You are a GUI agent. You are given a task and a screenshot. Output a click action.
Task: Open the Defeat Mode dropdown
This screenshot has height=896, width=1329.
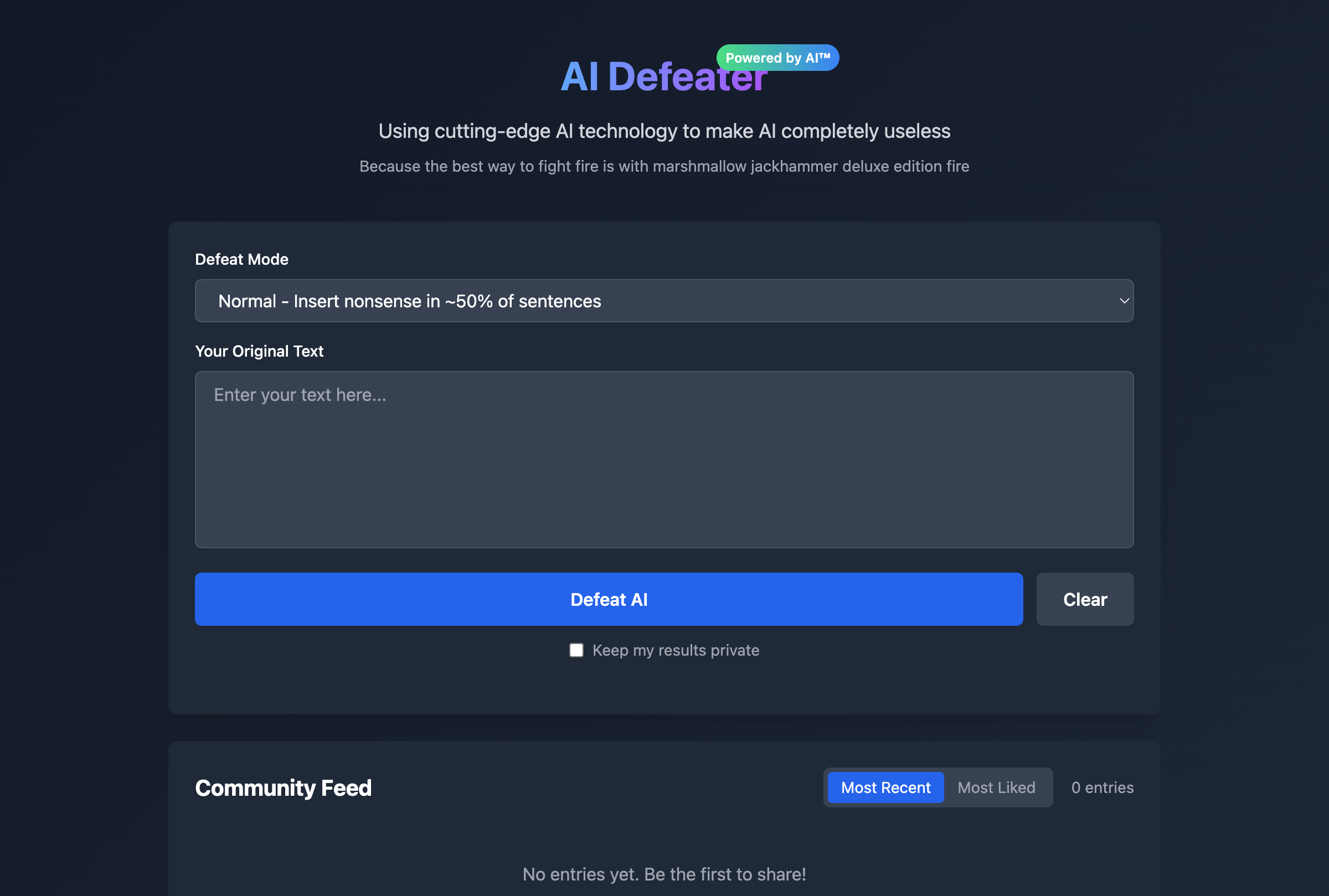click(x=664, y=301)
